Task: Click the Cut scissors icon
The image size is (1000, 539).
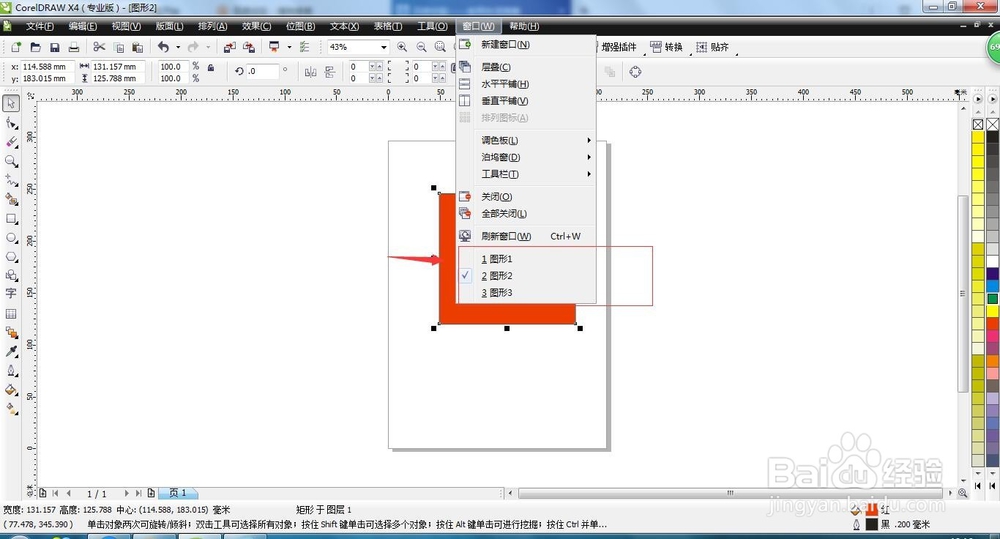Action: (99, 47)
